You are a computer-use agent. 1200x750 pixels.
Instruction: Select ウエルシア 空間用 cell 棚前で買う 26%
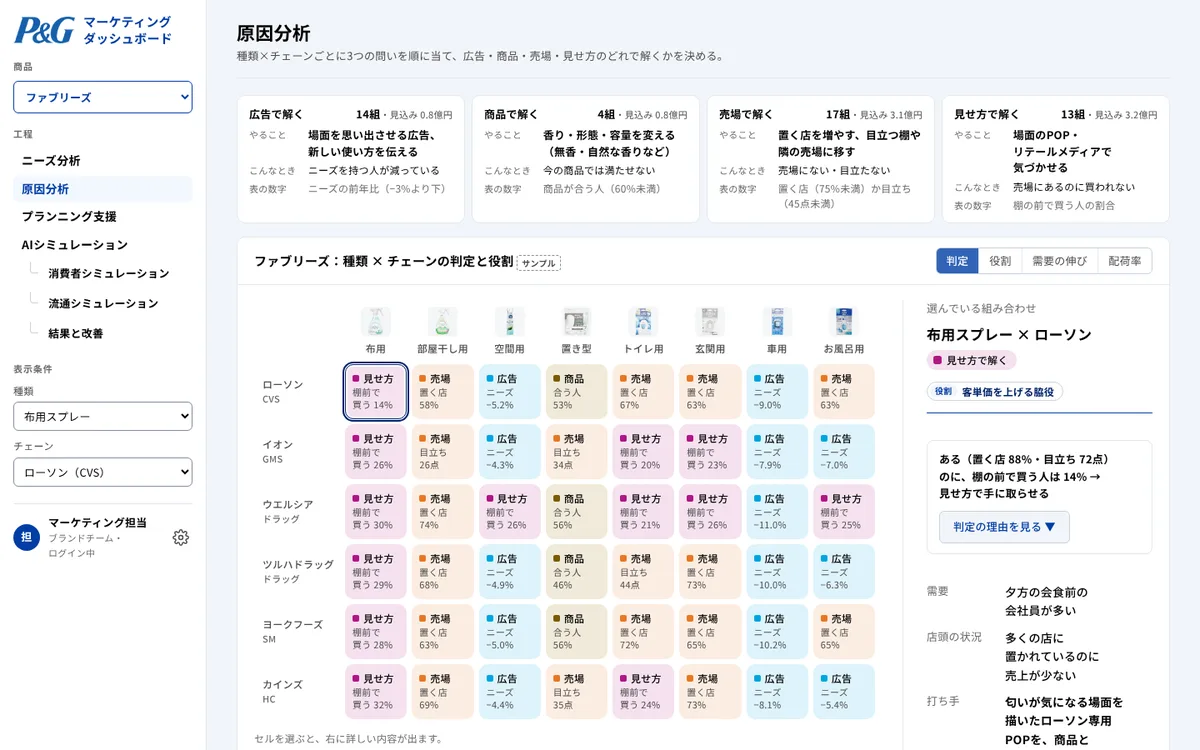[x=510, y=512]
